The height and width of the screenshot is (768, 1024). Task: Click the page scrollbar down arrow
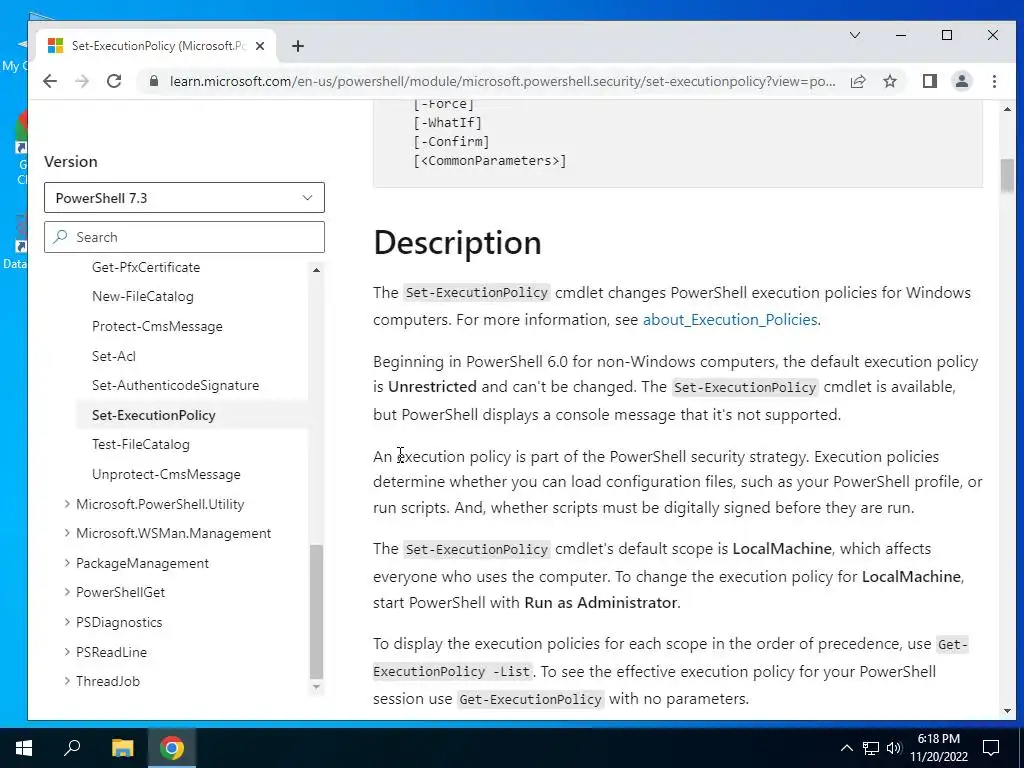1007,711
